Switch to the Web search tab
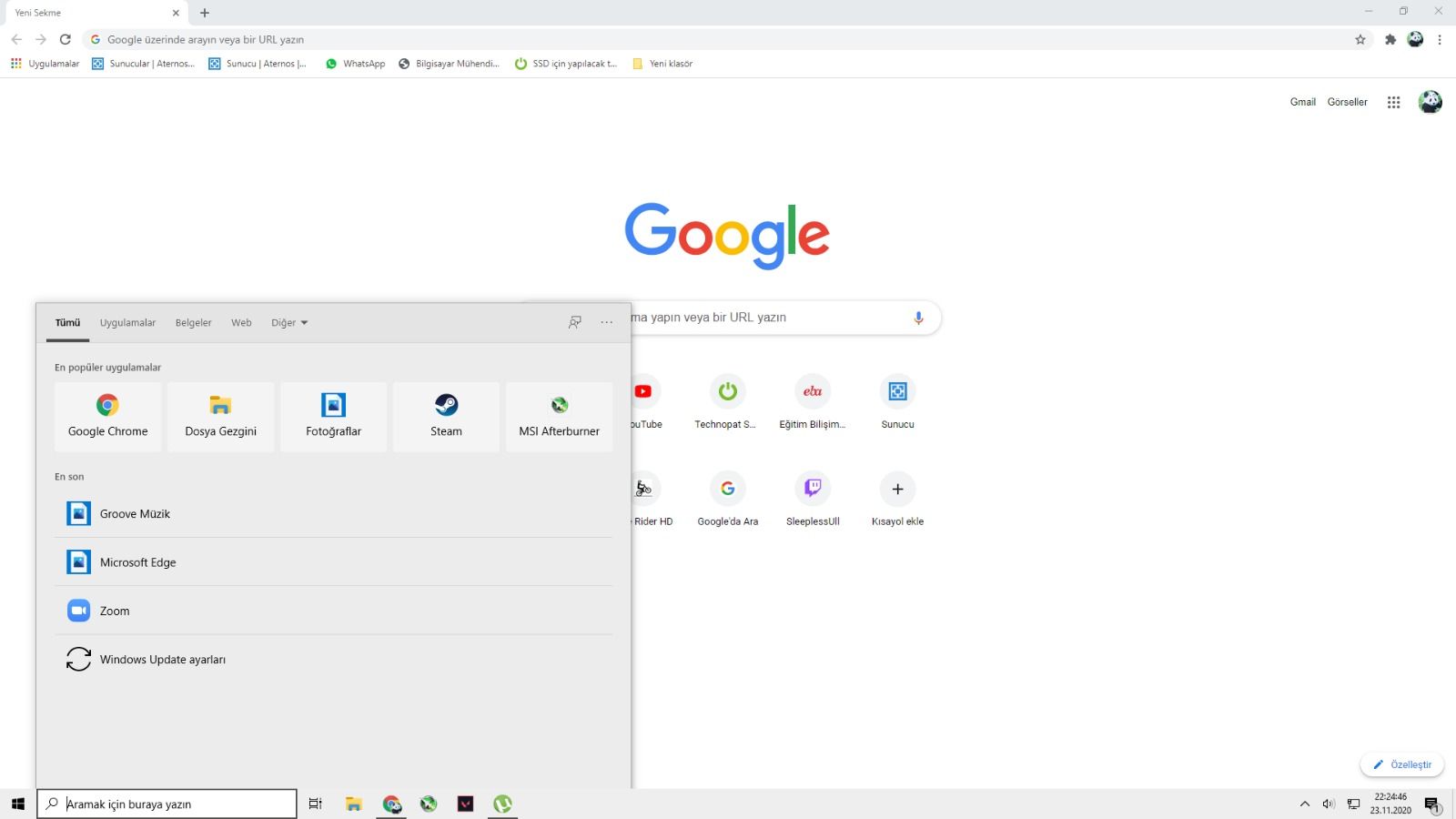 241,322
